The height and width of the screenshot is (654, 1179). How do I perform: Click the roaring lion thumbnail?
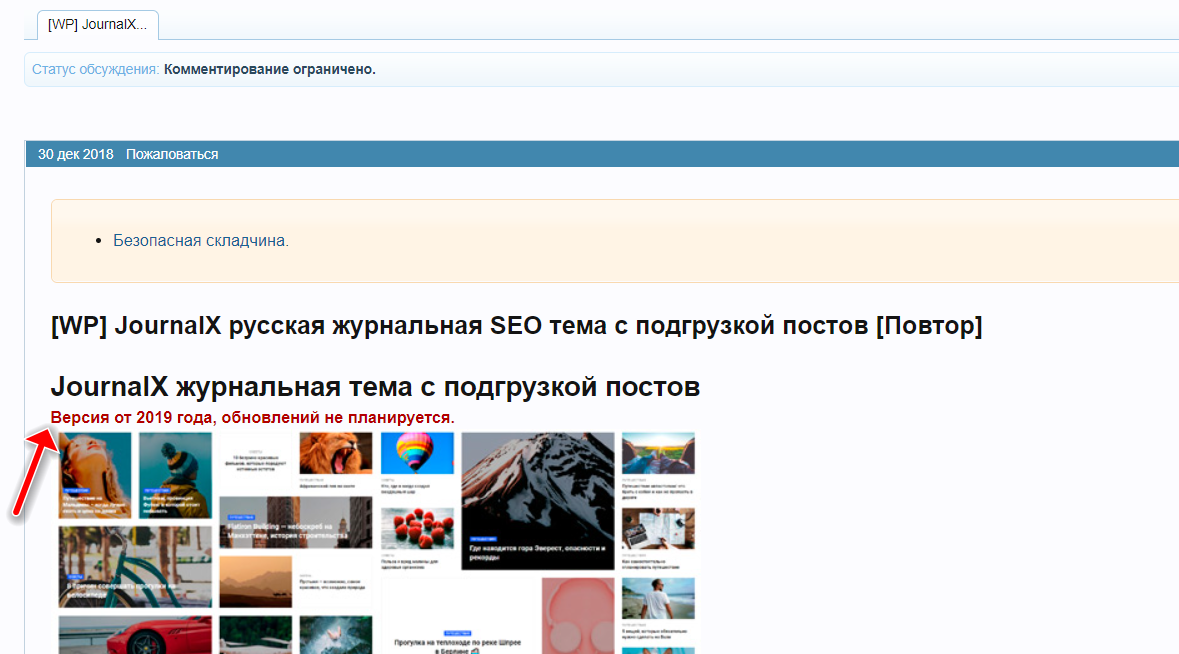tap(335, 453)
